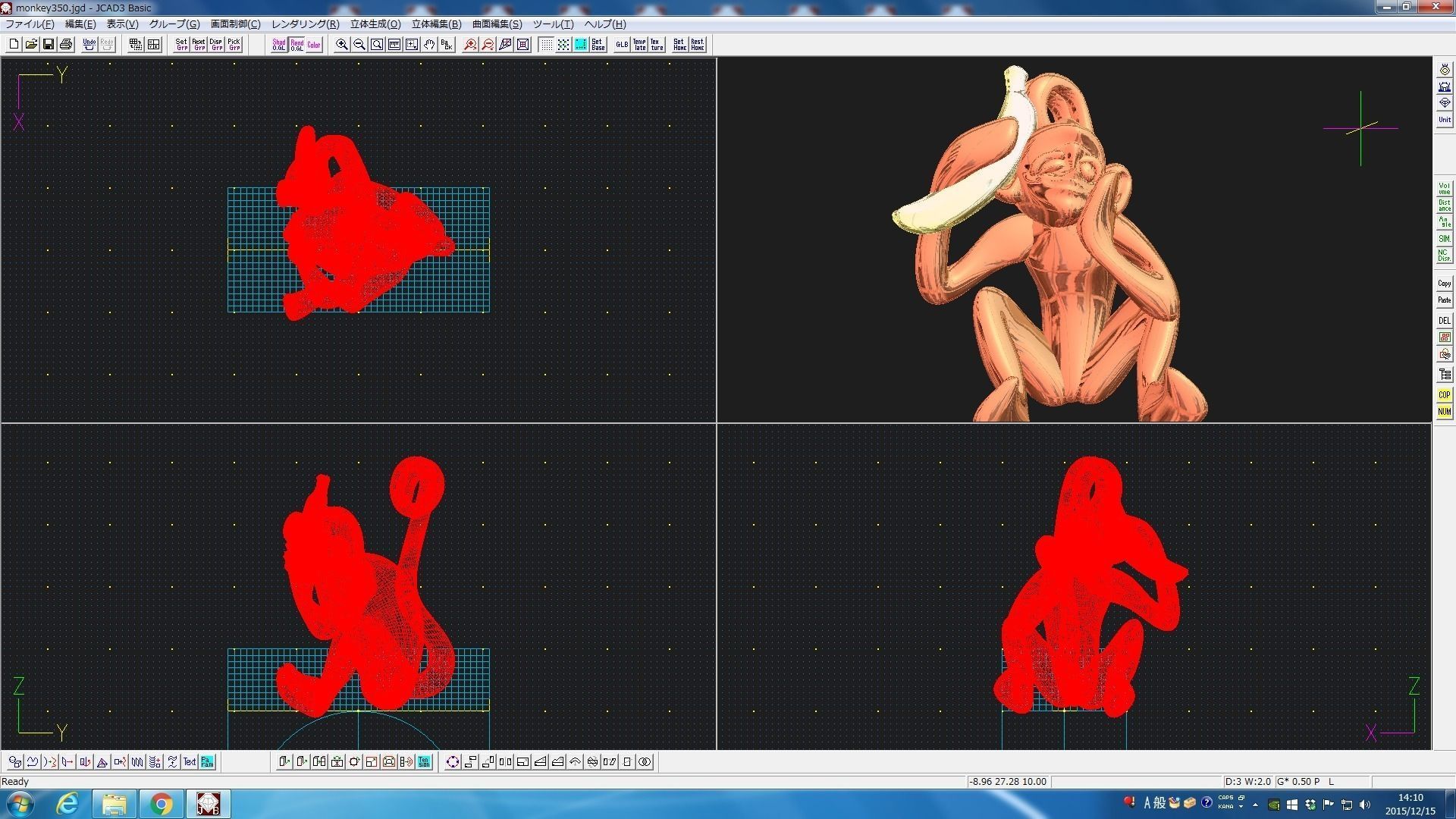
Task: Click the Undo toolbar button
Action: tap(89, 45)
